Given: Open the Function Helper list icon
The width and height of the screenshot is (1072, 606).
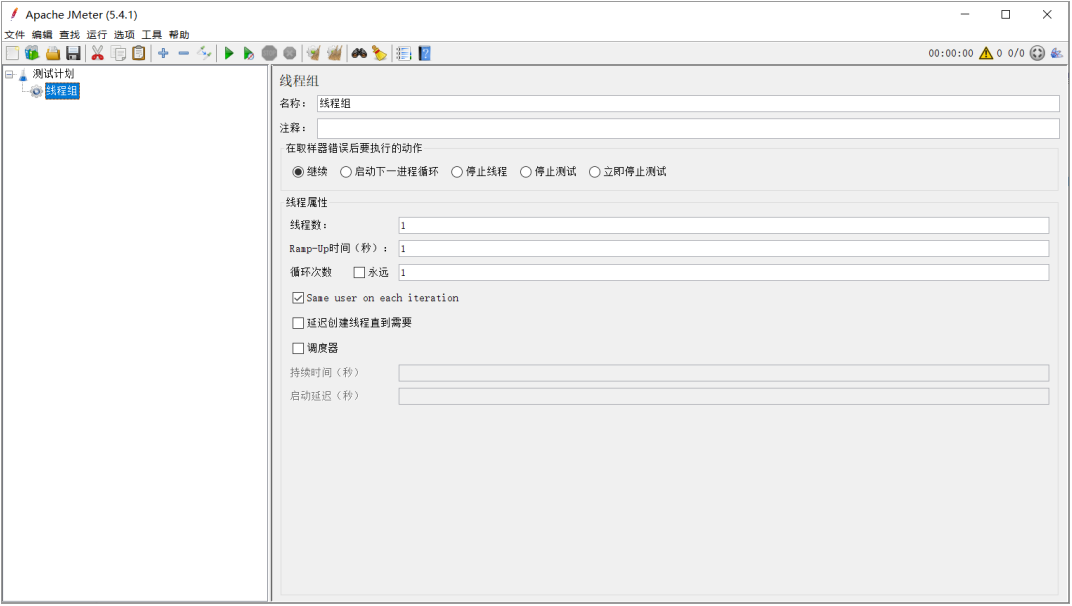Looking at the screenshot, I should (x=404, y=53).
